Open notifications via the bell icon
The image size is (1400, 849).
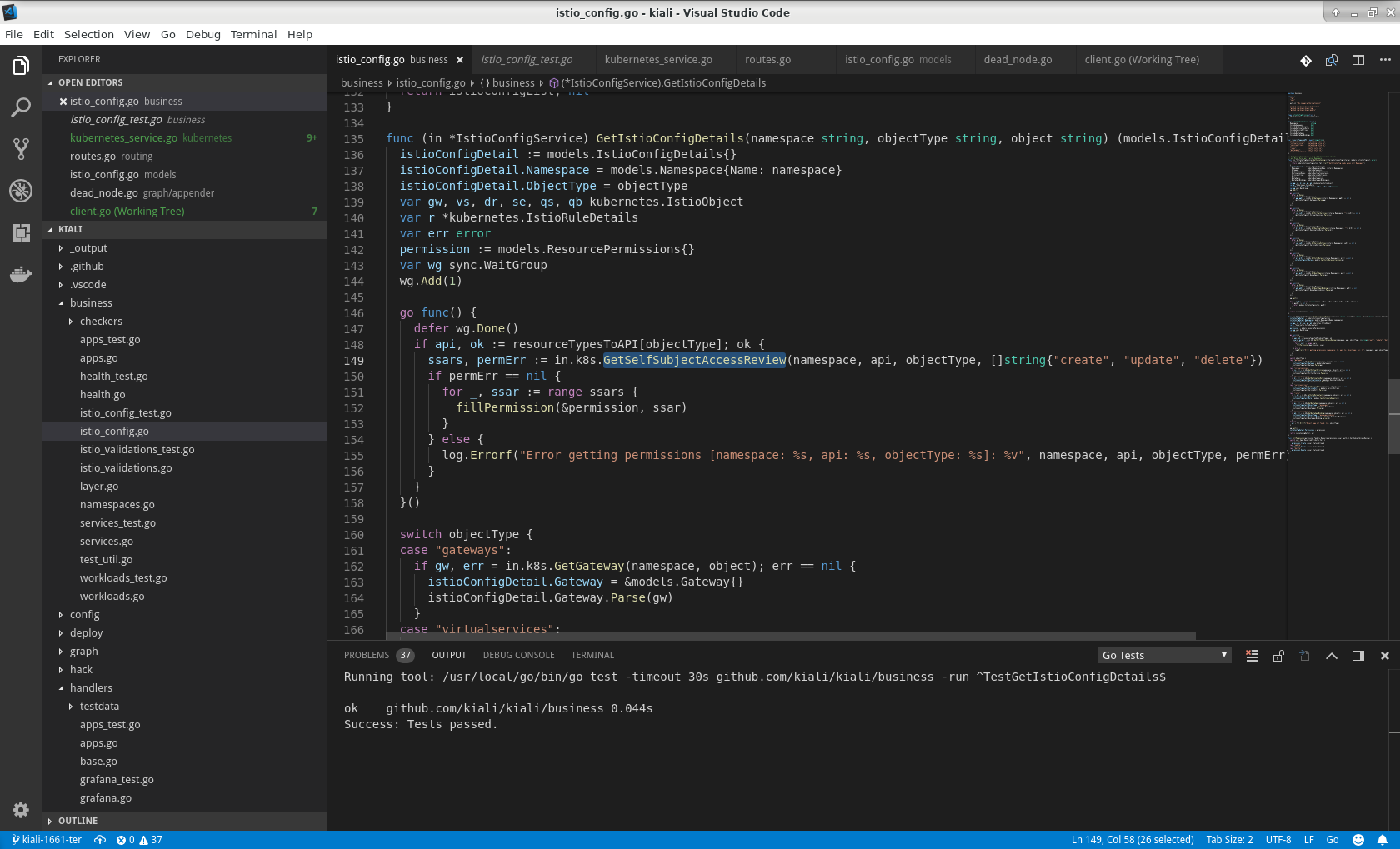[x=1383, y=840]
